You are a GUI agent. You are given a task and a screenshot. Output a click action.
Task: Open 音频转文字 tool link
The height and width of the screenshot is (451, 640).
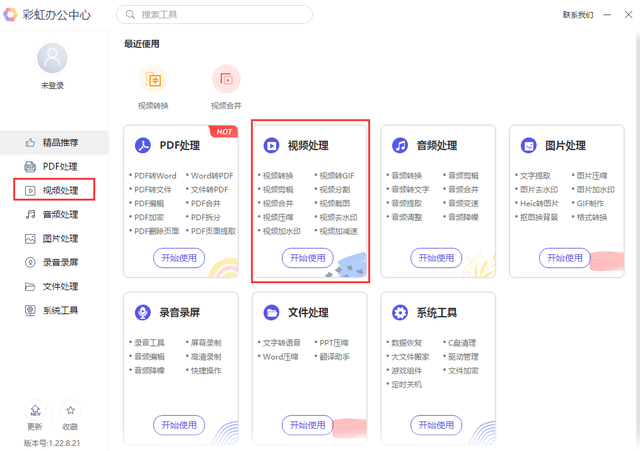click(x=410, y=190)
